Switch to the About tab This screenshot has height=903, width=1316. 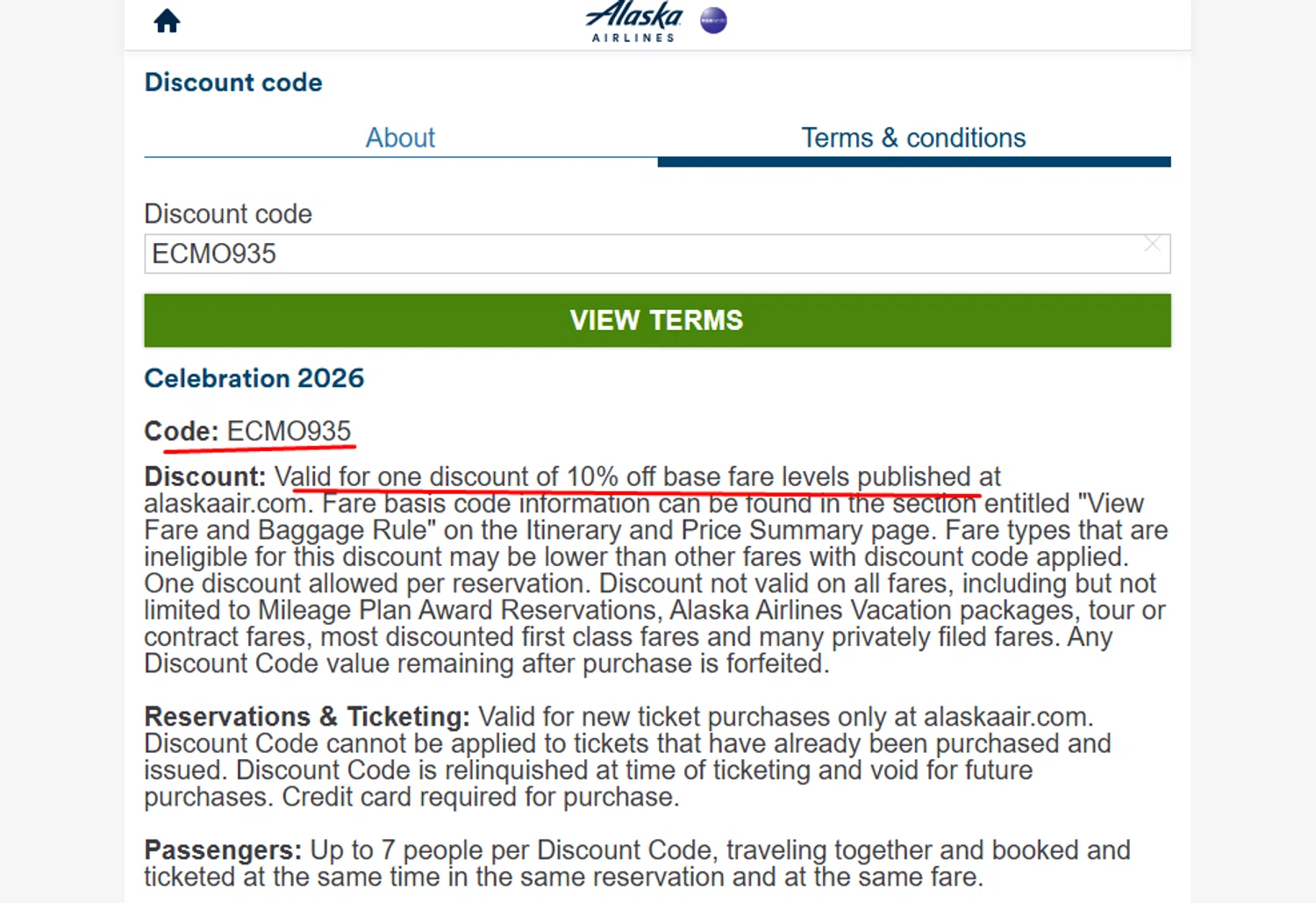pyautogui.click(x=400, y=138)
